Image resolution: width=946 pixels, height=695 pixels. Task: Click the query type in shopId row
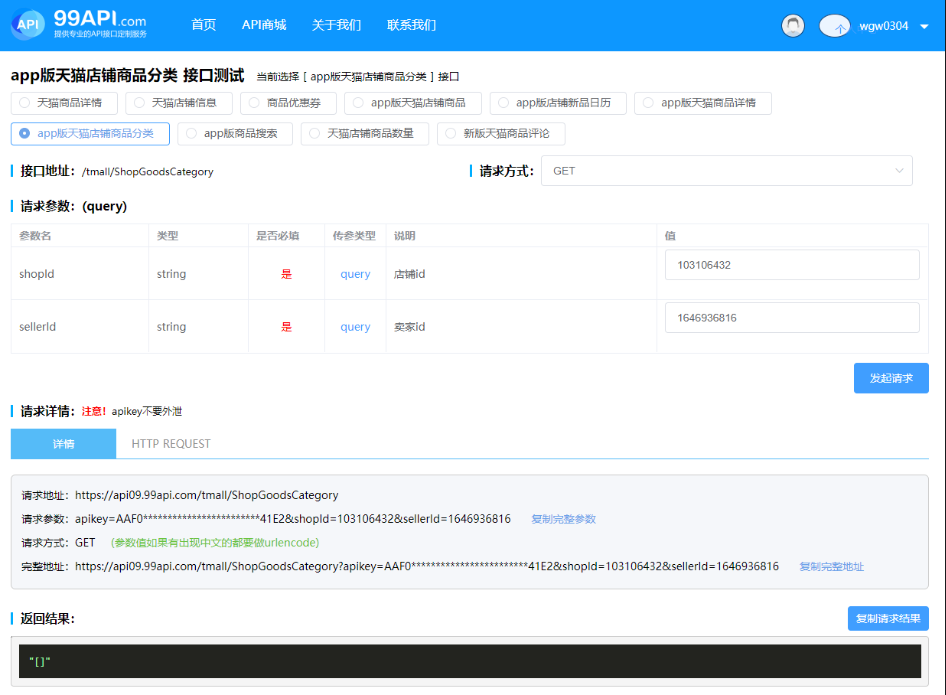355,275
